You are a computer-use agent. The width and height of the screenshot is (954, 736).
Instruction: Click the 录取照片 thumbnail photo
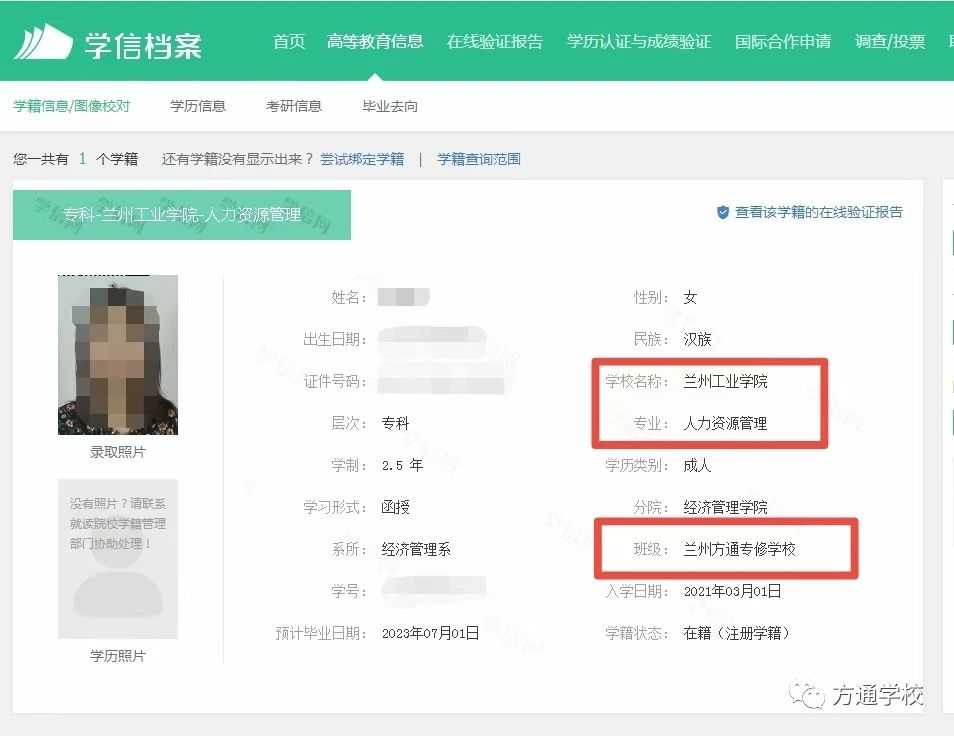[x=117, y=355]
